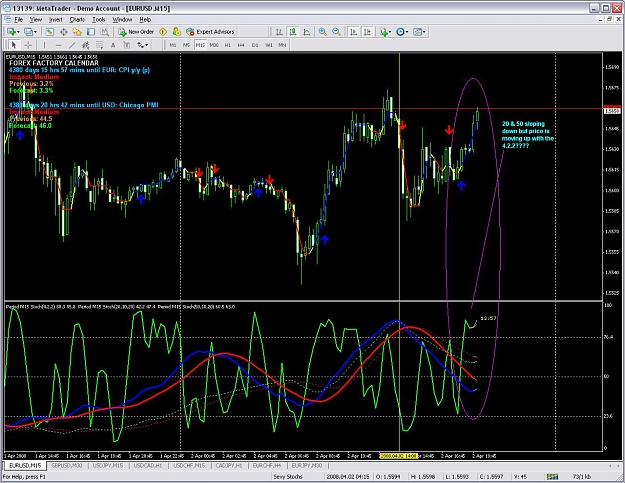Screen dimensions: 625x483
Task: Click the highlighted 2008.04.02 14:00 time label
Action: 399,456
